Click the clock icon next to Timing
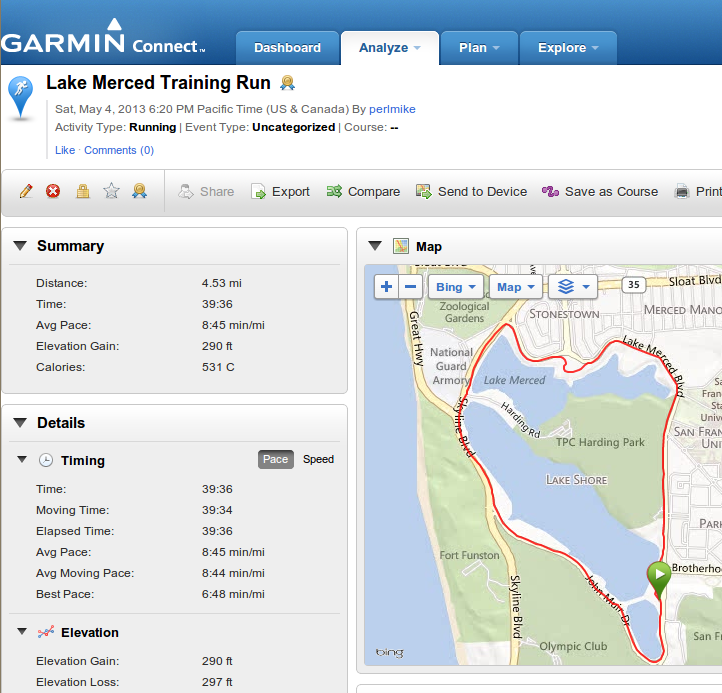This screenshot has width=722, height=693. [46, 460]
